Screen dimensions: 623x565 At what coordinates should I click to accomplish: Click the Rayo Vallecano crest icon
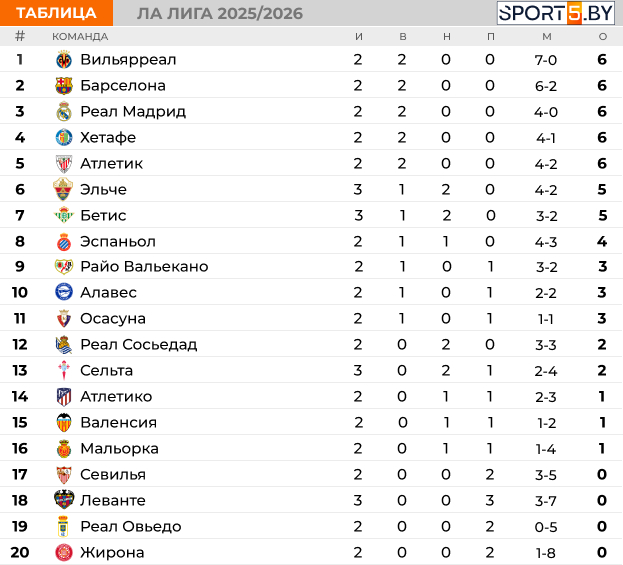[x=64, y=267]
